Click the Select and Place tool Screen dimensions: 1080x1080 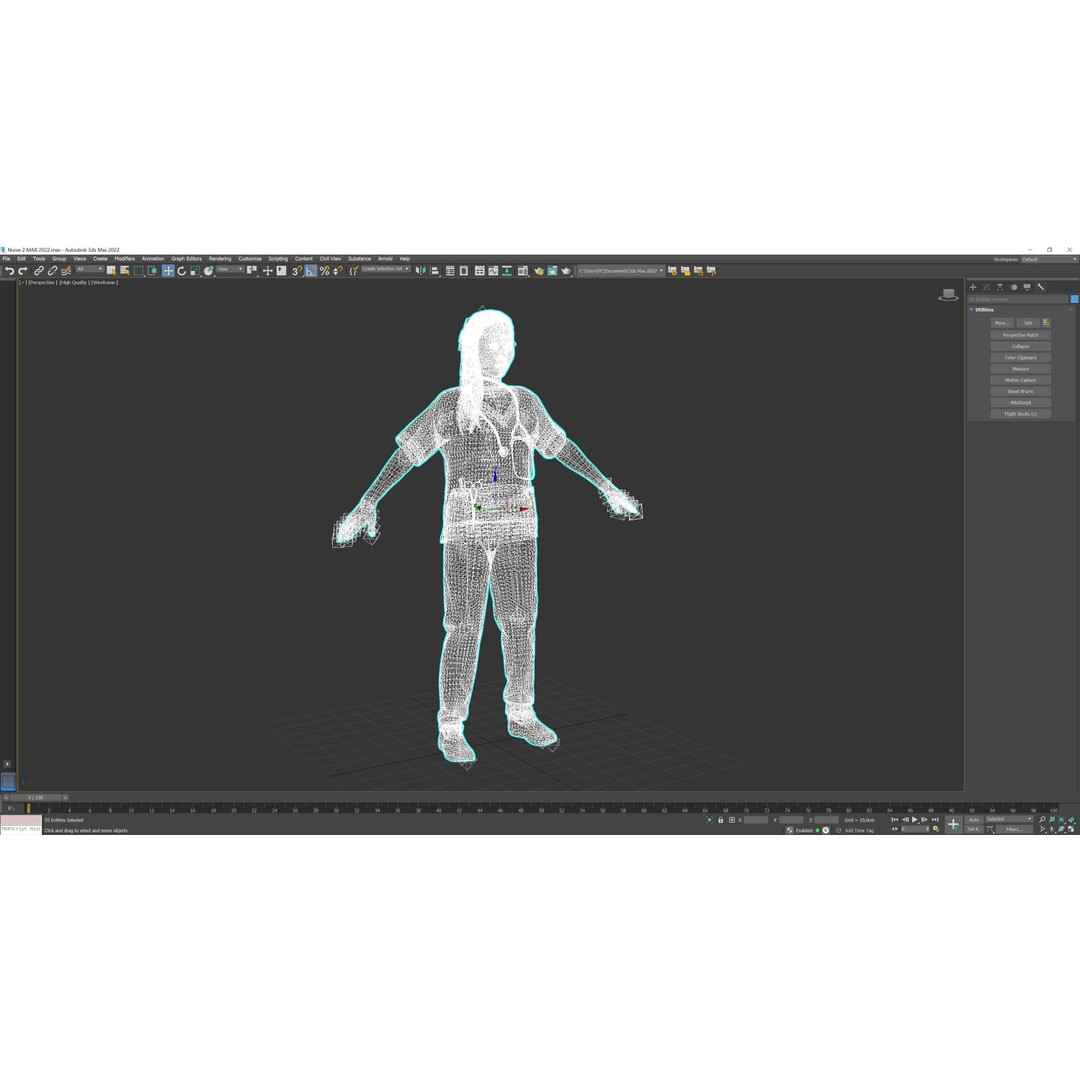[208, 271]
